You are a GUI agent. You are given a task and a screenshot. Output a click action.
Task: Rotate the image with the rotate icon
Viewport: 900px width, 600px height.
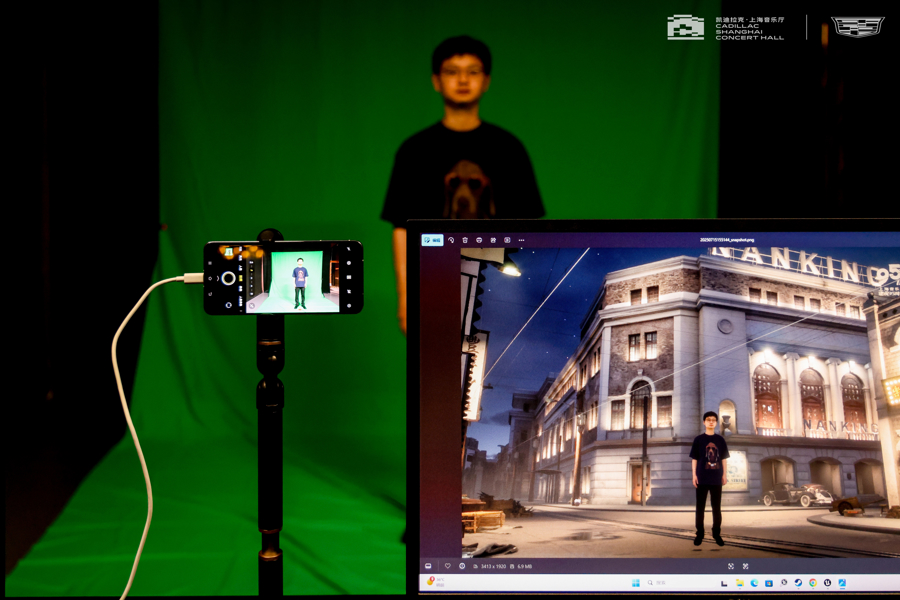451,240
